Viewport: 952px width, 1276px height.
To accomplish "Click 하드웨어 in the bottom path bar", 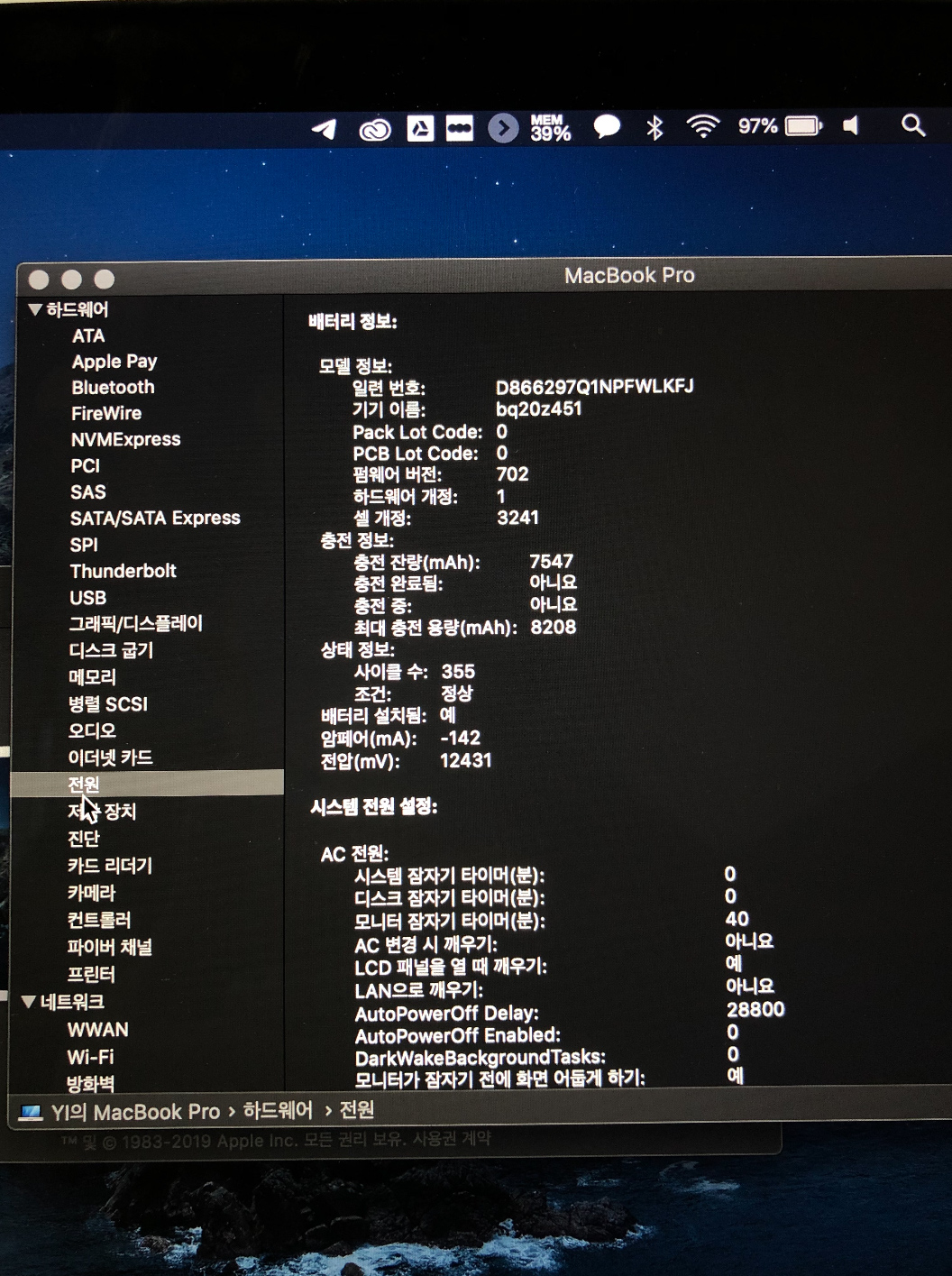I will pyautogui.click(x=278, y=1111).
